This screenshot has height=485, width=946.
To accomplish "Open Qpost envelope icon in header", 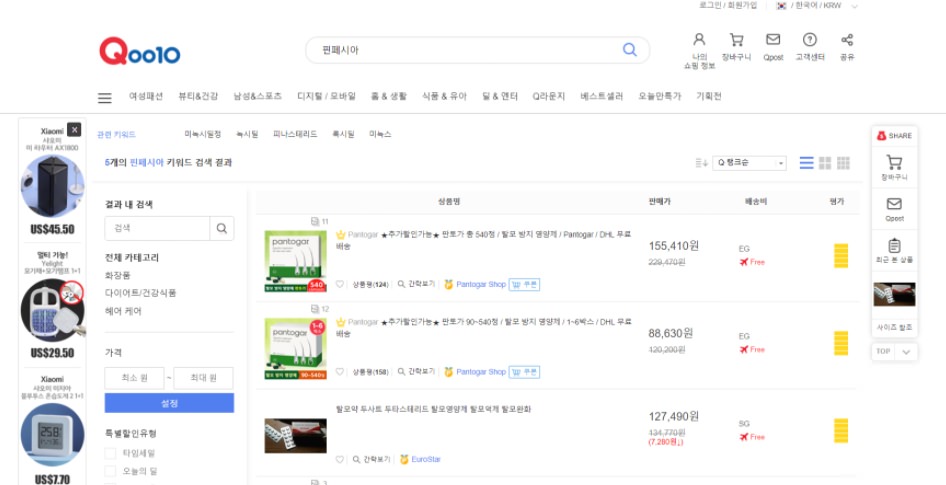I will click(x=773, y=39).
